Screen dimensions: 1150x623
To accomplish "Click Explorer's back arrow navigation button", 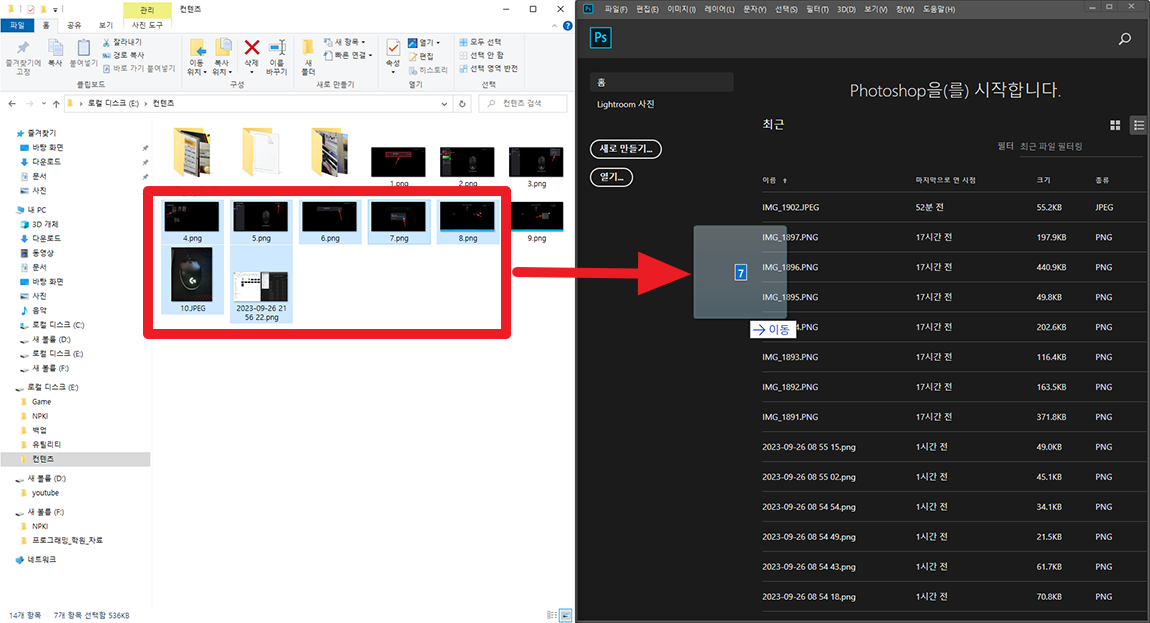I will [x=12, y=103].
